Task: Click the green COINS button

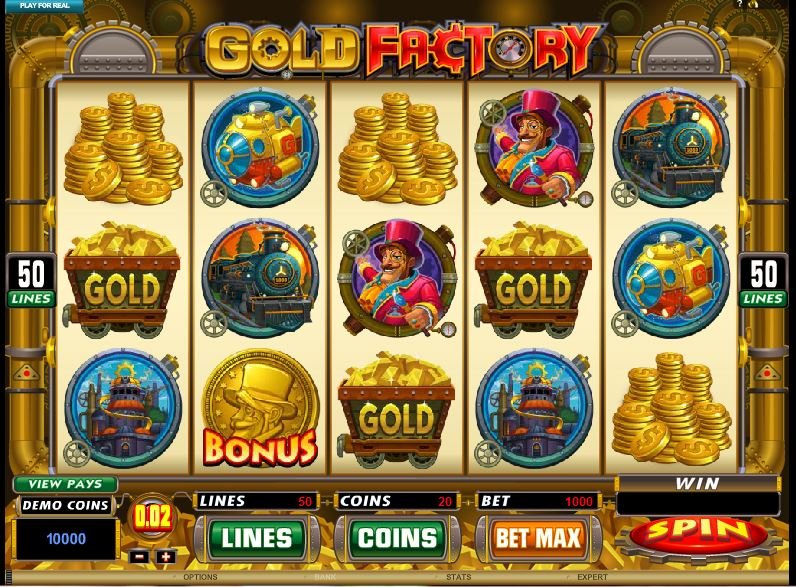Action: point(397,538)
